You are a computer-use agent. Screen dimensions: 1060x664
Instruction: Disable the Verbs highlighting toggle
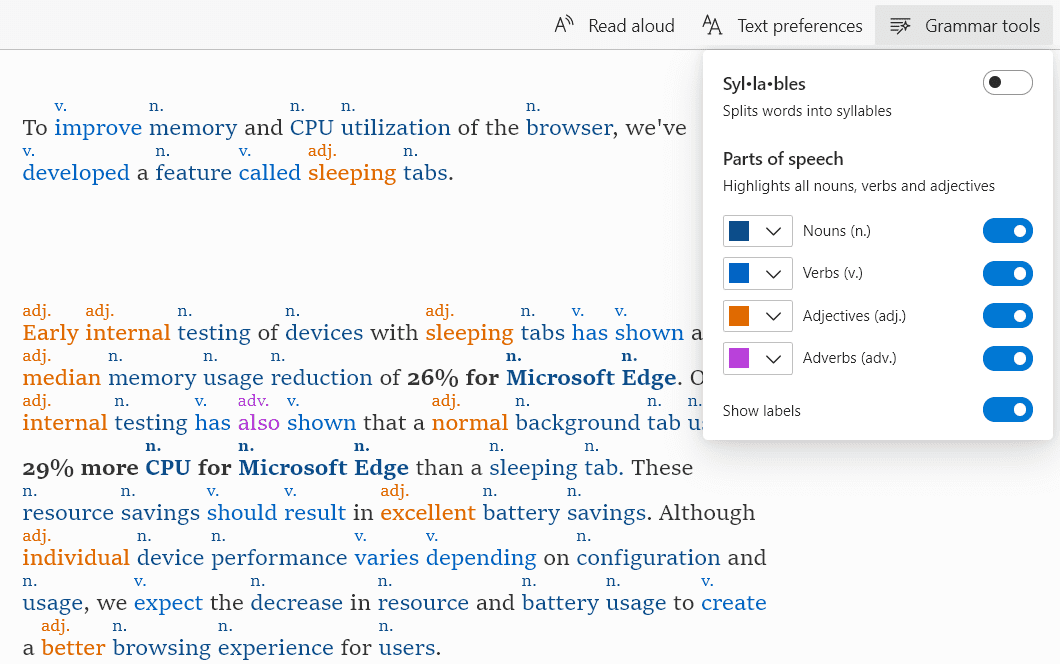click(1007, 273)
